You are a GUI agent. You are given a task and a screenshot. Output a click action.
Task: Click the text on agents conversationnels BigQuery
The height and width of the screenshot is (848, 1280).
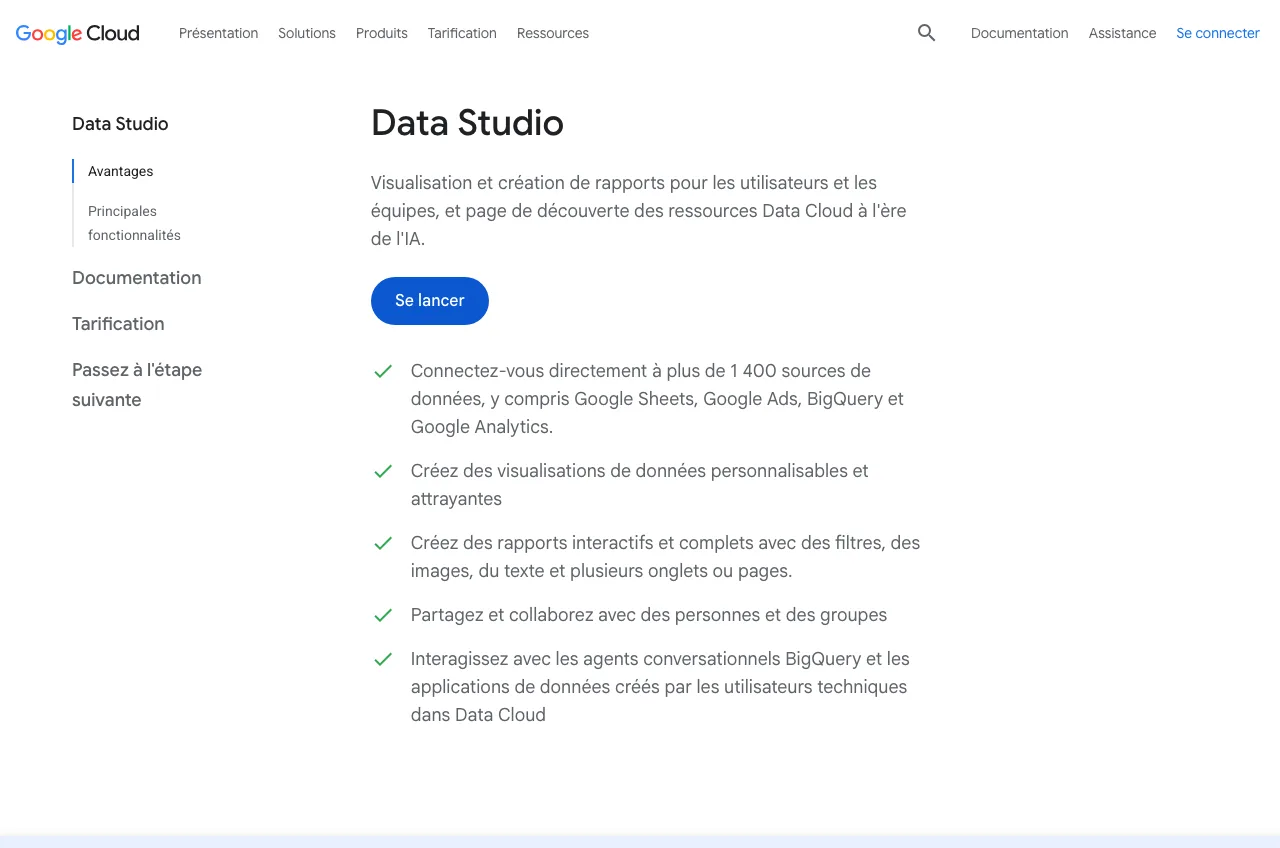pyautogui.click(x=660, y=687)
